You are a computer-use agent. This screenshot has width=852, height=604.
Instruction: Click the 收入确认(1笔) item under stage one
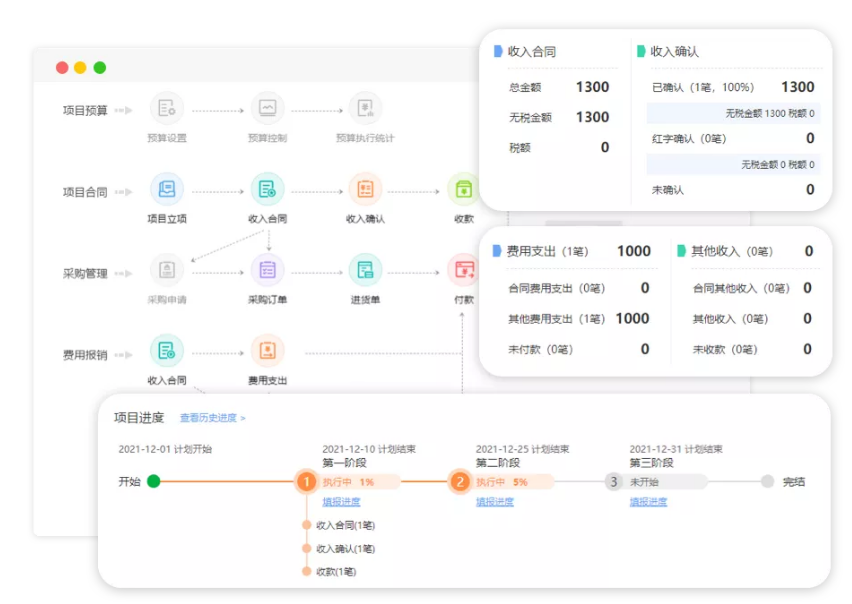pos(346,549)
